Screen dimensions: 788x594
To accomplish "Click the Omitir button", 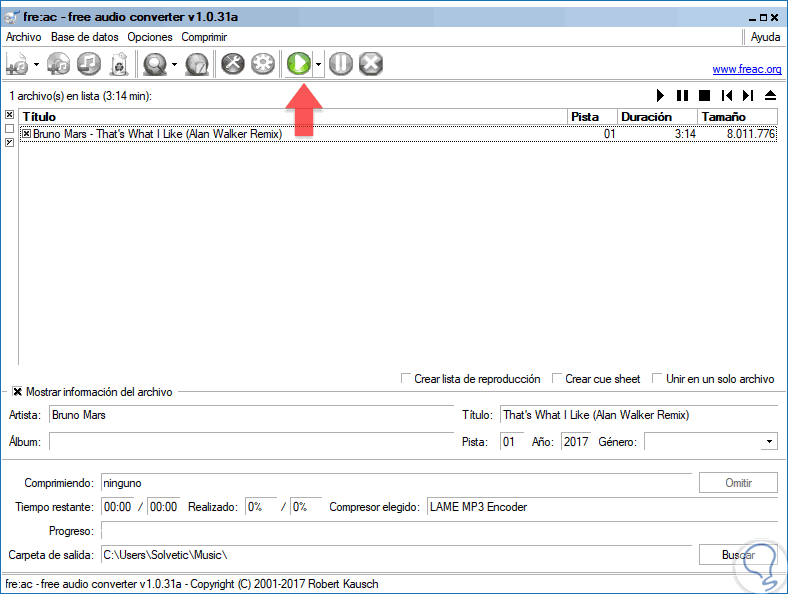I will coord(738,483).
